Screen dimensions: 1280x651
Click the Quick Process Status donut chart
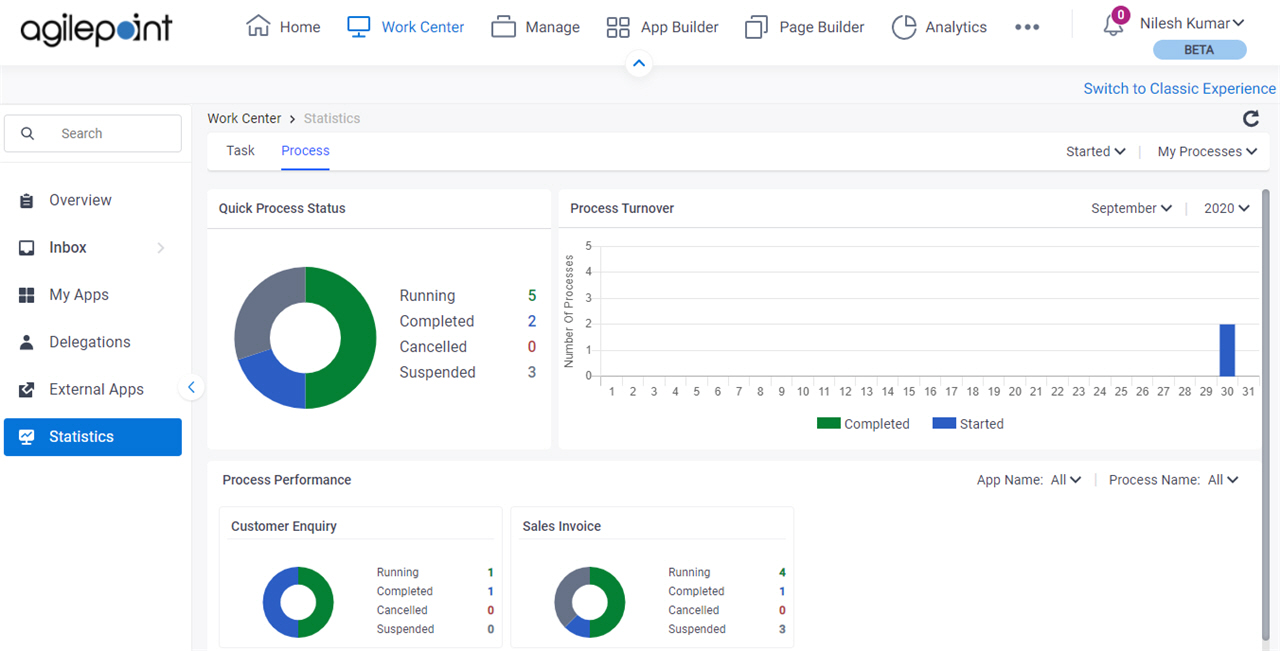[305, 337]
